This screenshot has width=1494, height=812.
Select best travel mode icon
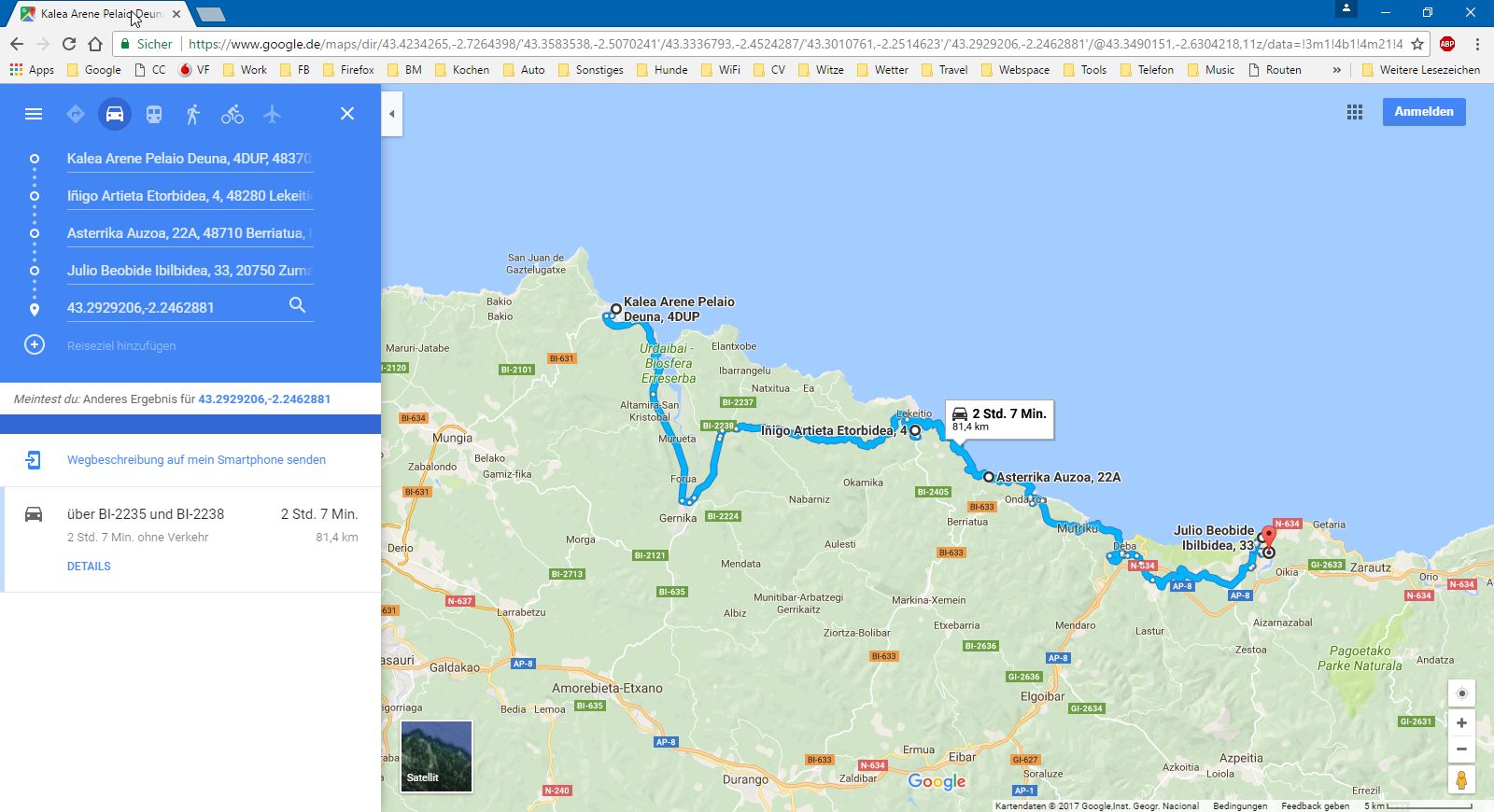pyautogui.click(x=76, y=114)
